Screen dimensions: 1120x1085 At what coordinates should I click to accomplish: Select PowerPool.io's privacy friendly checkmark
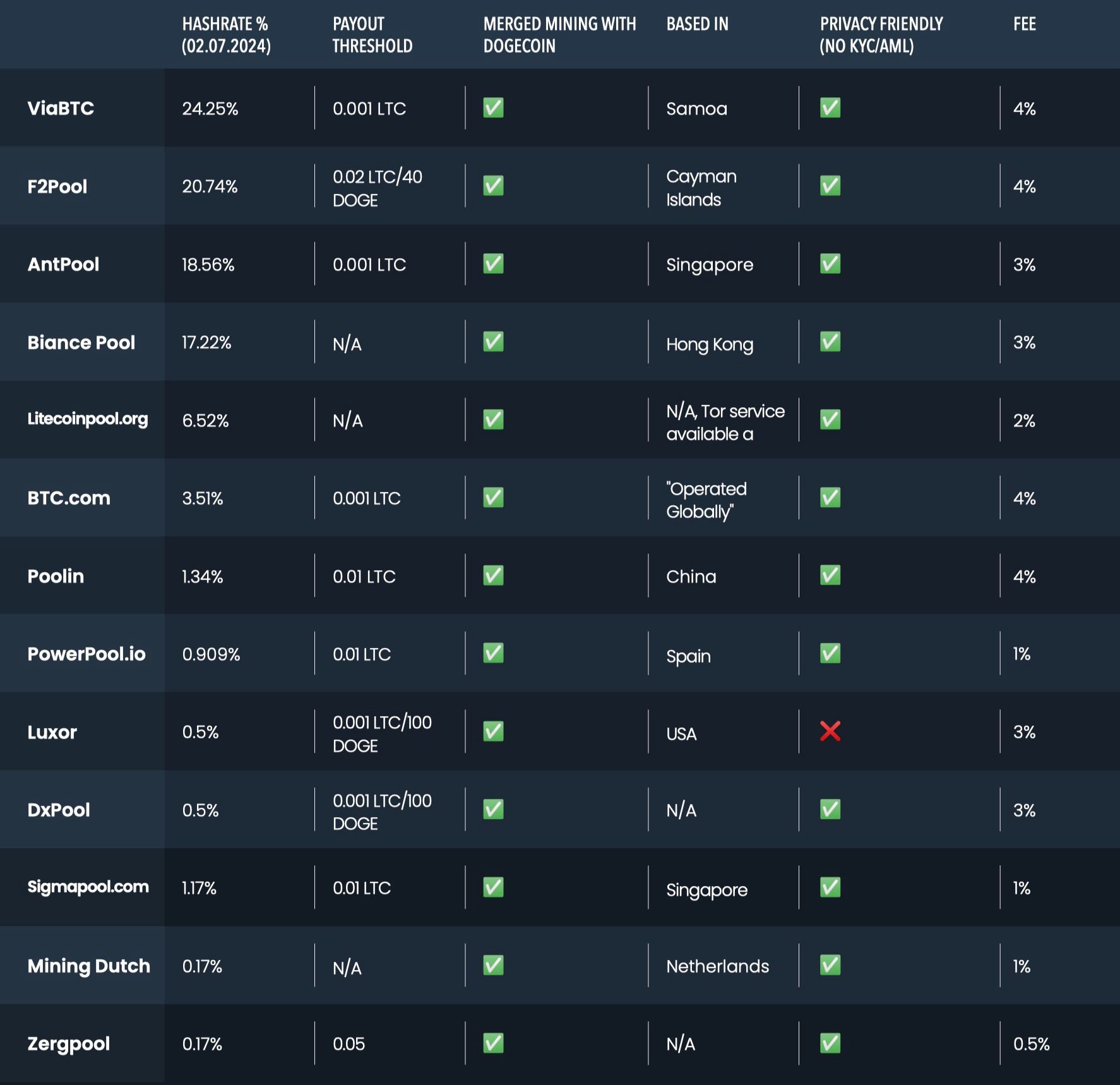830,653
